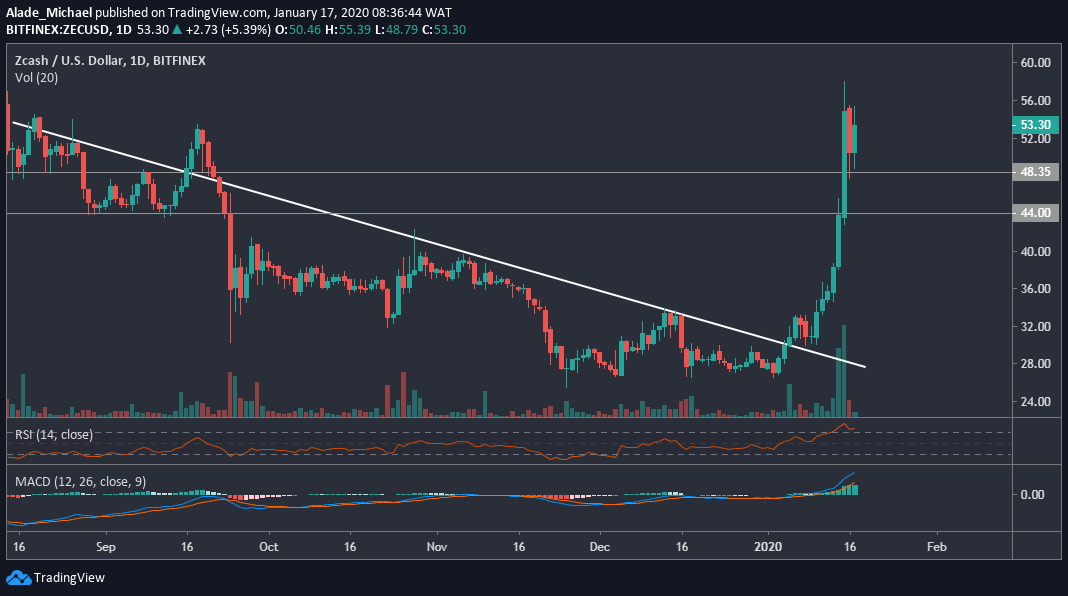Click the Alade_Michael username link
The height and width of the screenshot is (596, 1068).
pyautogui.click(x=48, y=12)
